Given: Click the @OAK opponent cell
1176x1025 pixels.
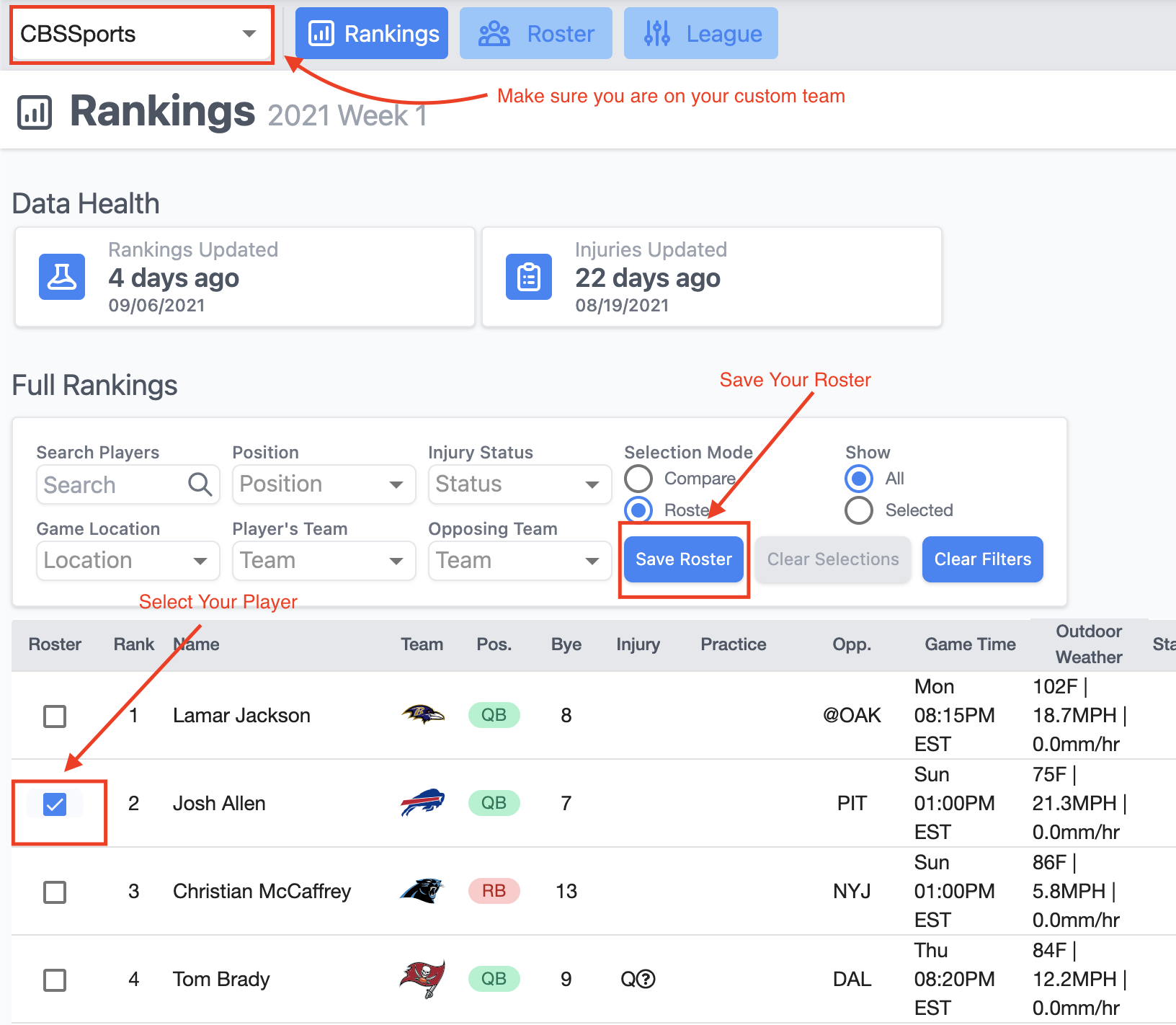Looking at the screenshot, I should [x=852, y=715].
